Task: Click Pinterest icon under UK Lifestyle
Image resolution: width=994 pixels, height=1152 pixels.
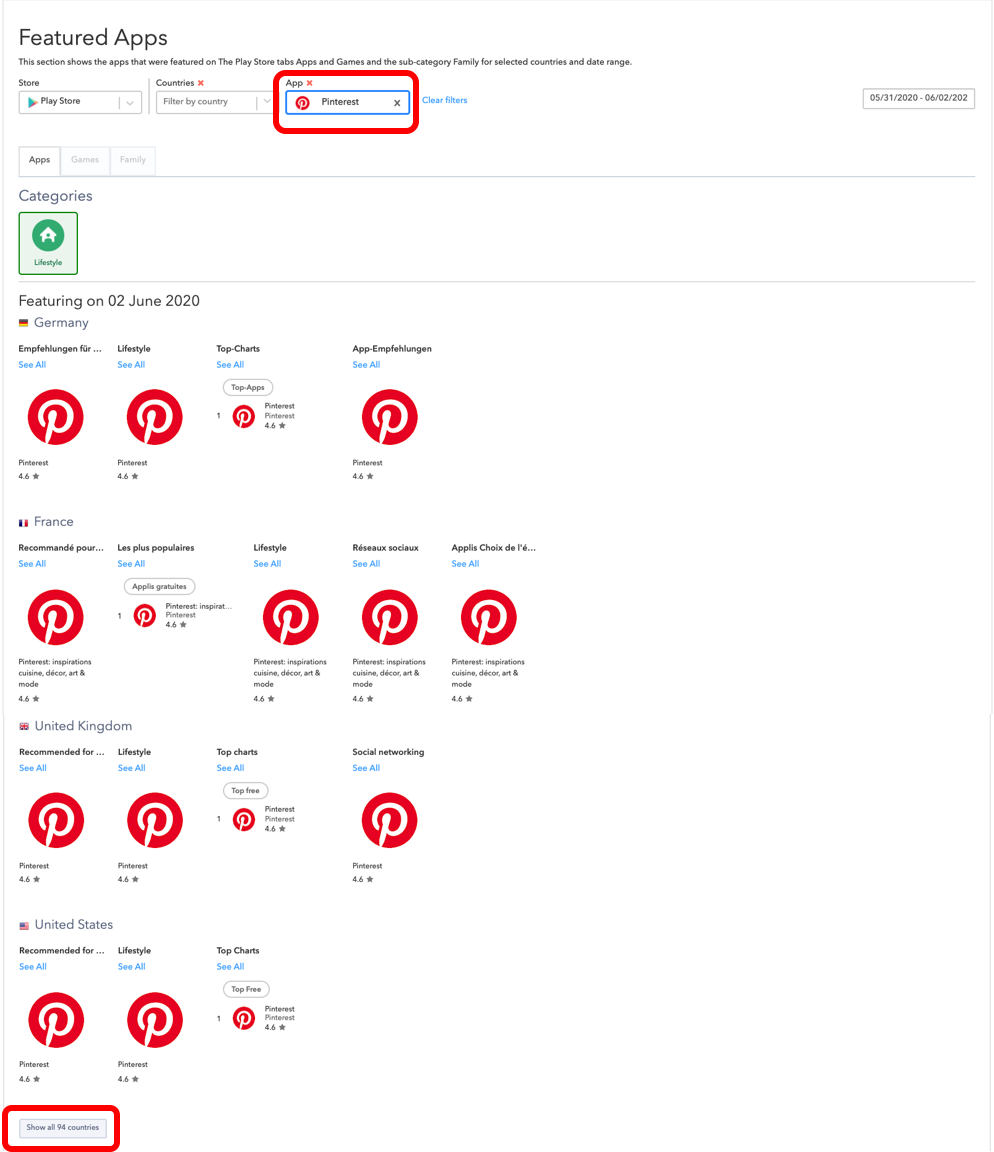Action: (155, 820)
